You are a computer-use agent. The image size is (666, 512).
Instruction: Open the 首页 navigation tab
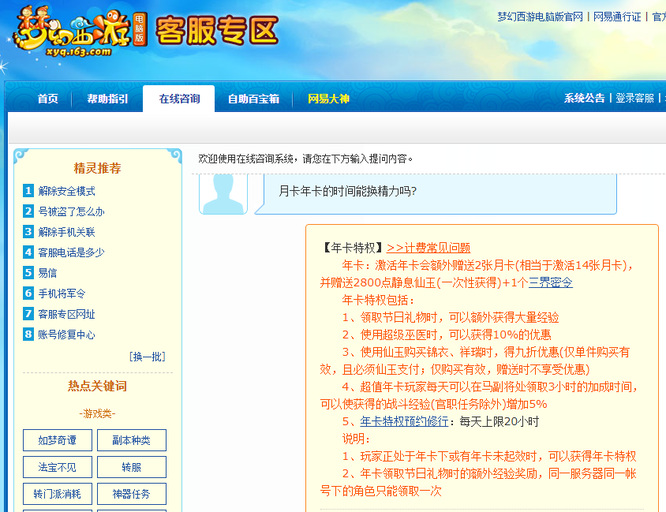[48, 99]
